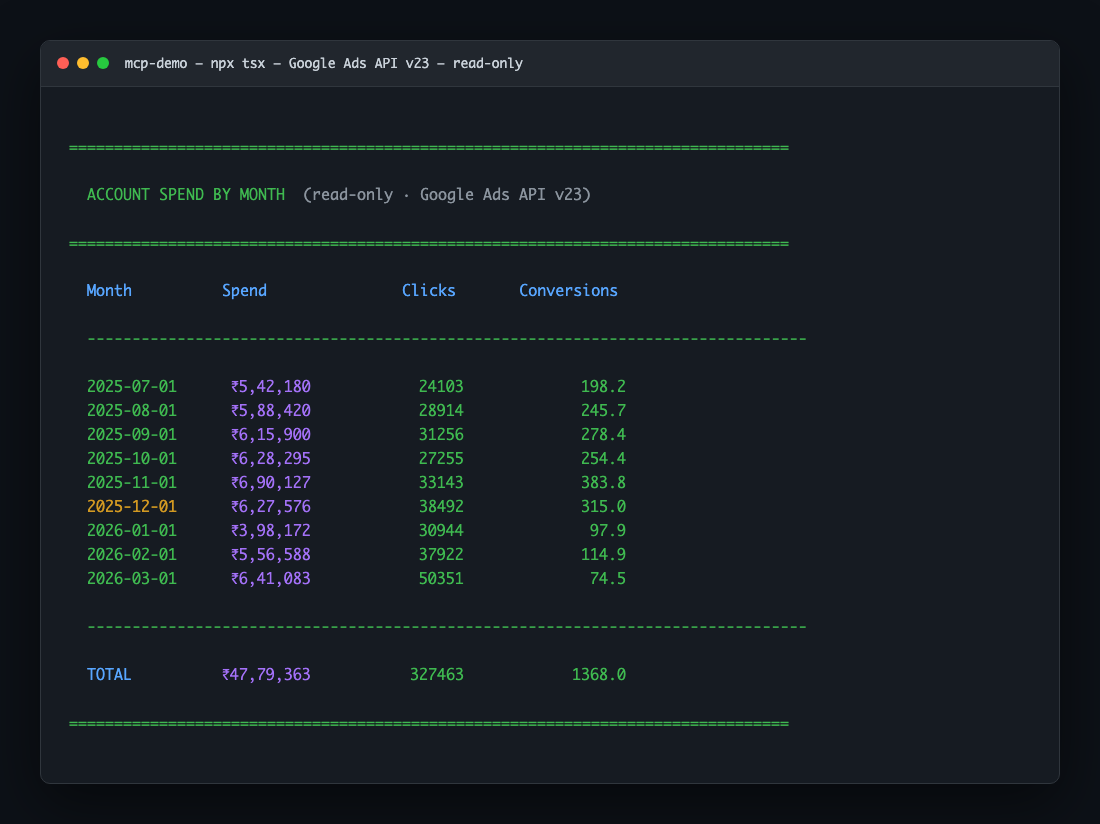Click the total conversions 1368.0
The width and height of the screenshot is (1100, 824).
coord(599,674)
